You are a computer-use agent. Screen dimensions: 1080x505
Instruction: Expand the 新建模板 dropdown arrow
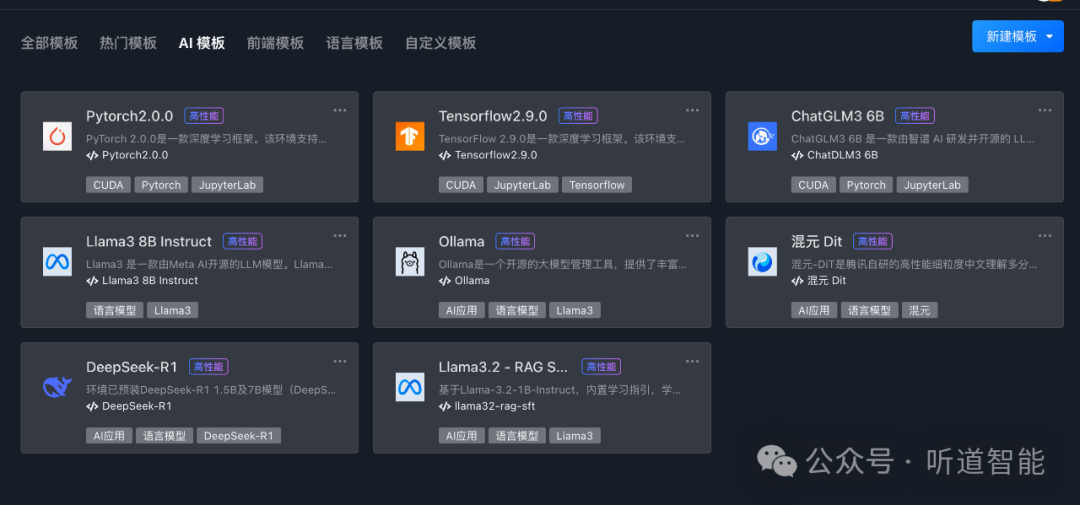(x=1050, y=37)
